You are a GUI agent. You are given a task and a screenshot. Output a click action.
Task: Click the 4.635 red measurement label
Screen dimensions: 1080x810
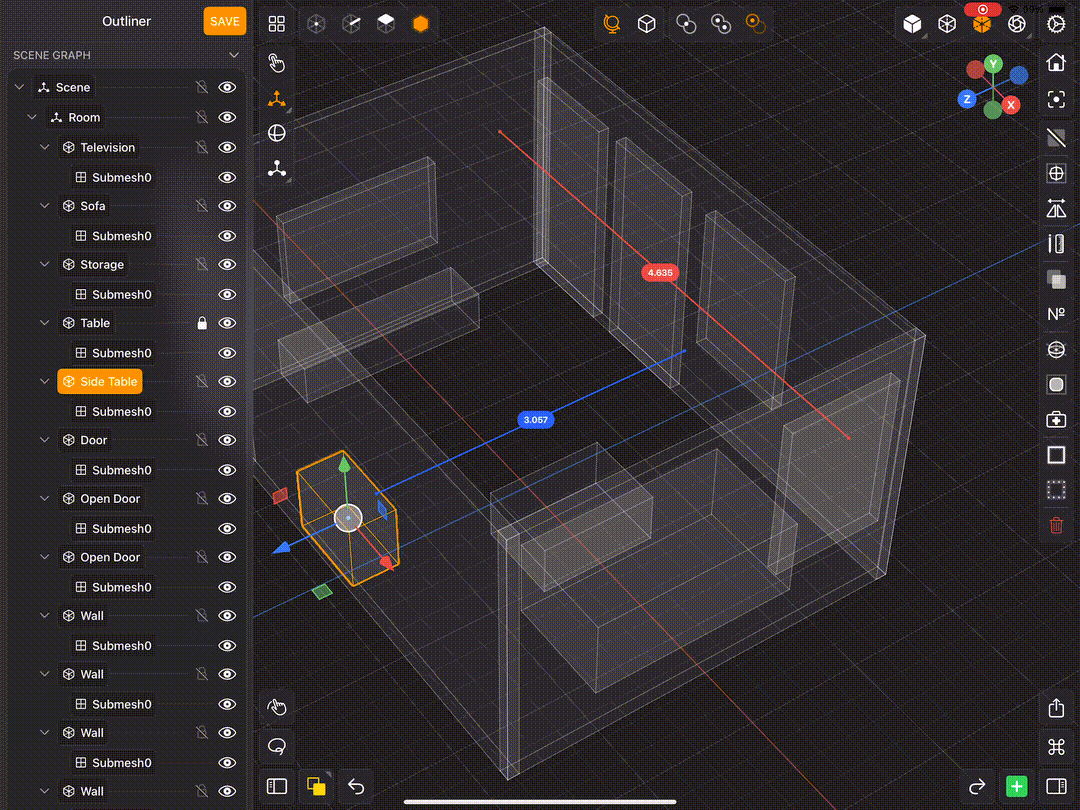pos(660,273)
